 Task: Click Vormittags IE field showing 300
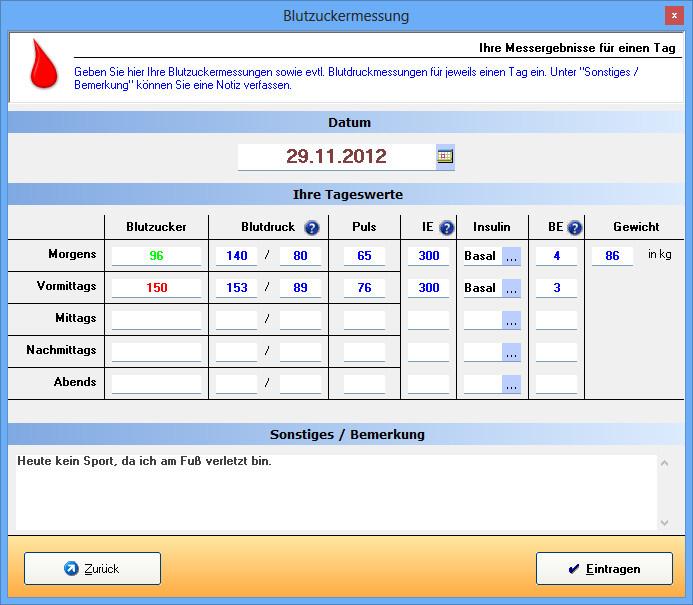click(429, 288)
